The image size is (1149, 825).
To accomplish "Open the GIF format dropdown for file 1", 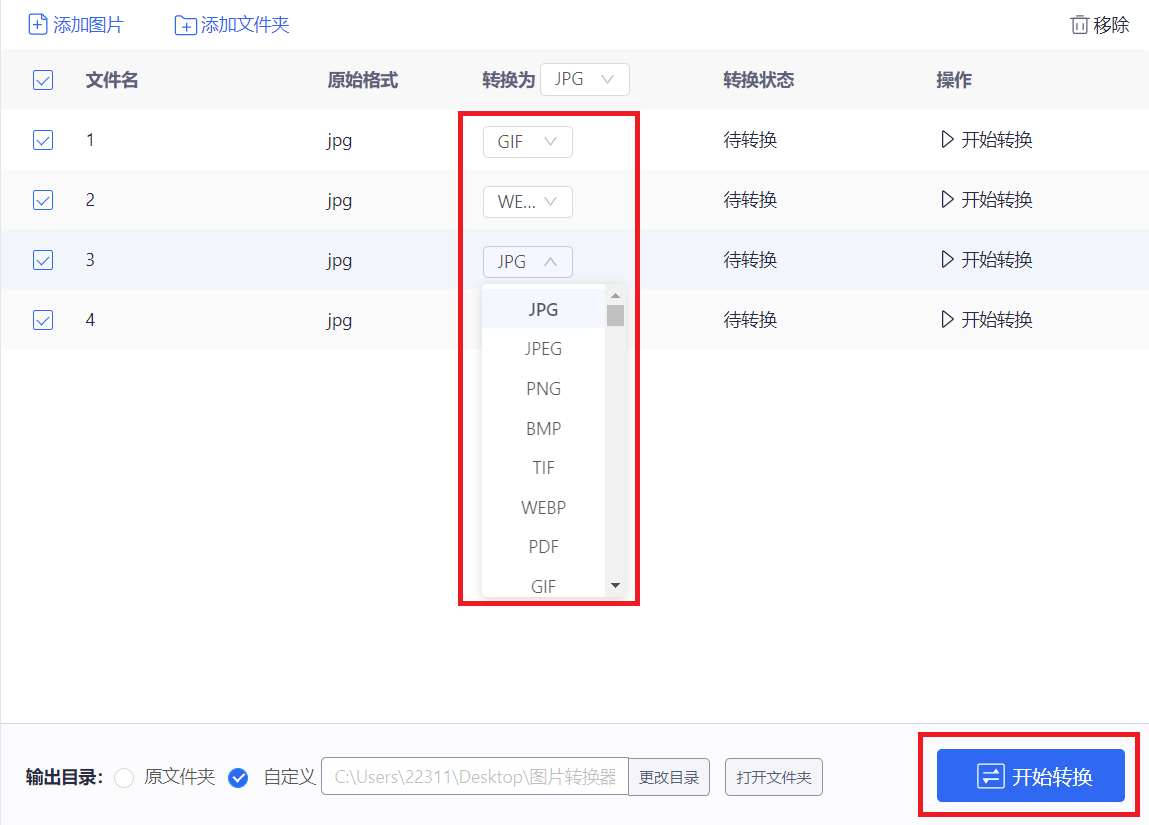I will pyautogui.click(x=527, y=141).
